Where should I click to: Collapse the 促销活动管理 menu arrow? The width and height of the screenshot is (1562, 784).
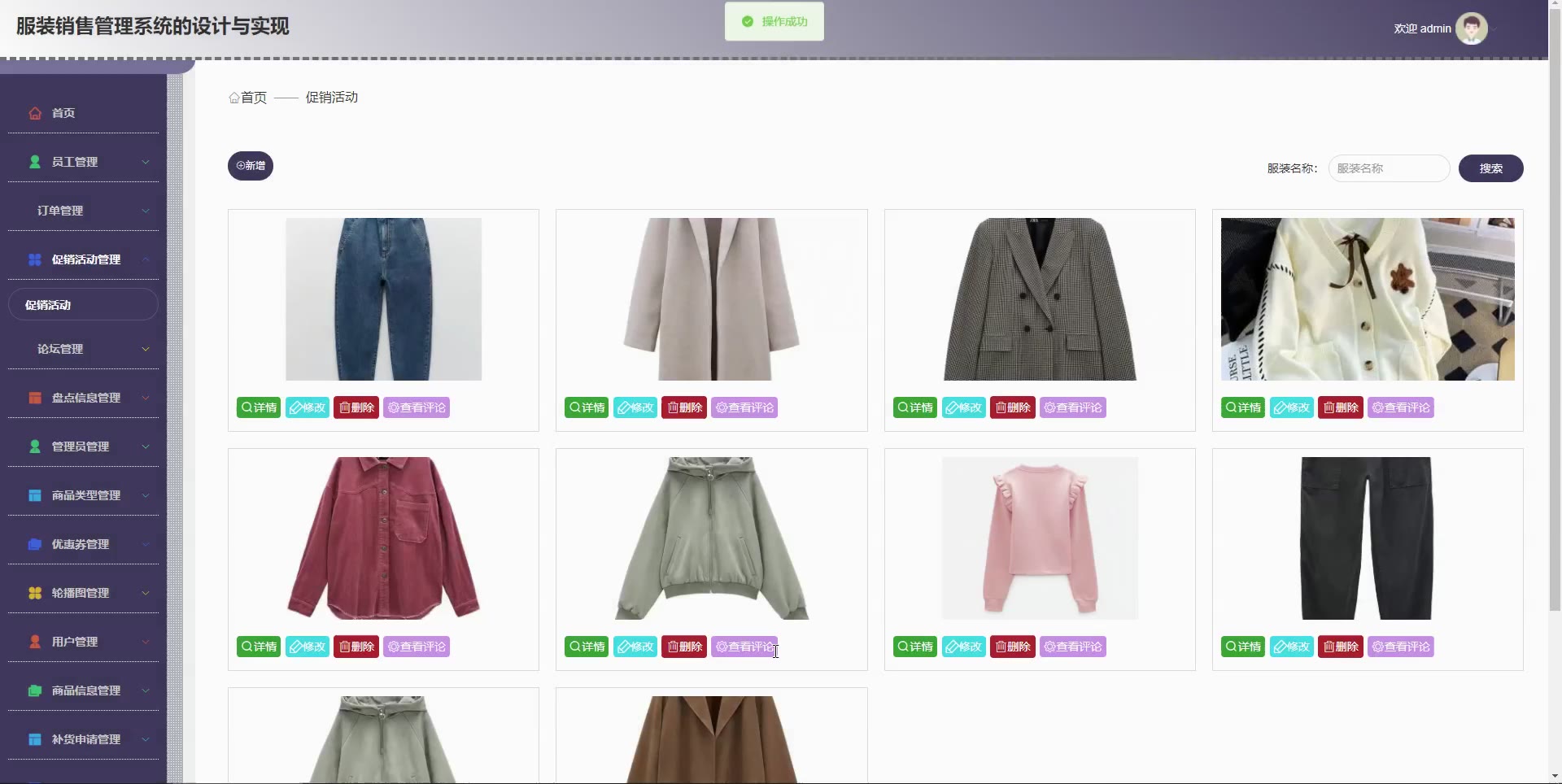point(146,259)
